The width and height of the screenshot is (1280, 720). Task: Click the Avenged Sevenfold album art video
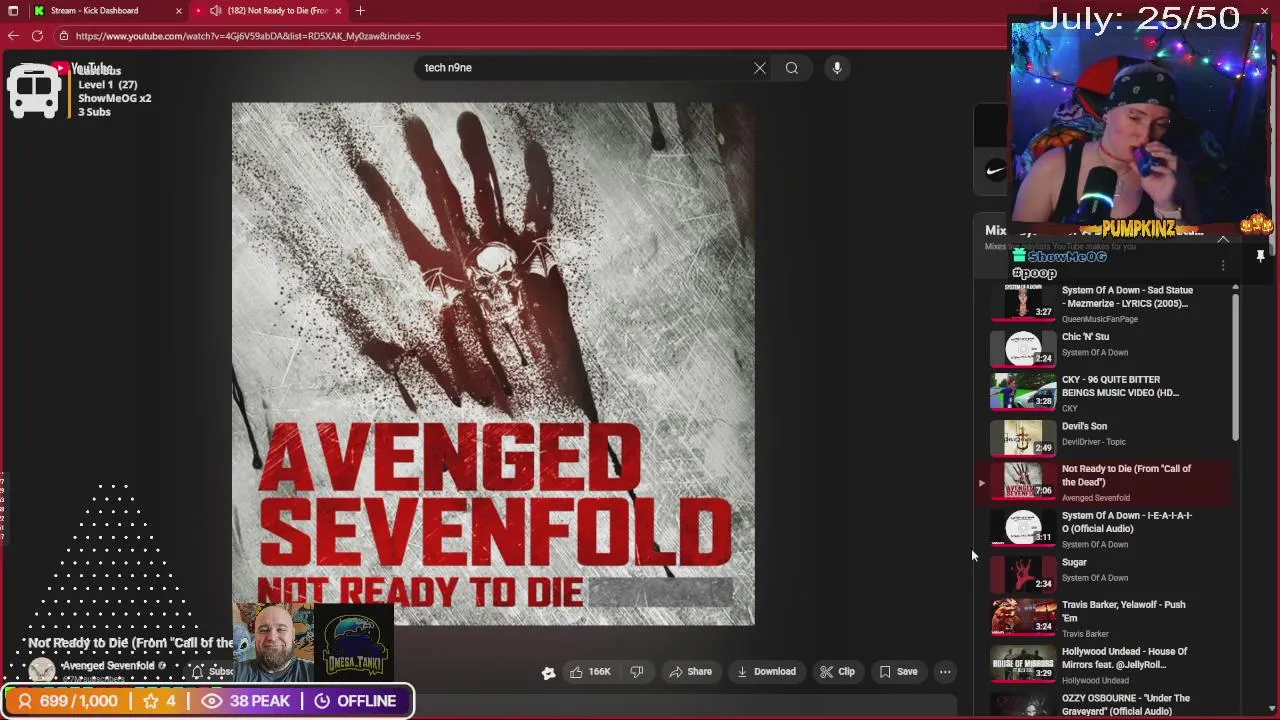(493, 364)
